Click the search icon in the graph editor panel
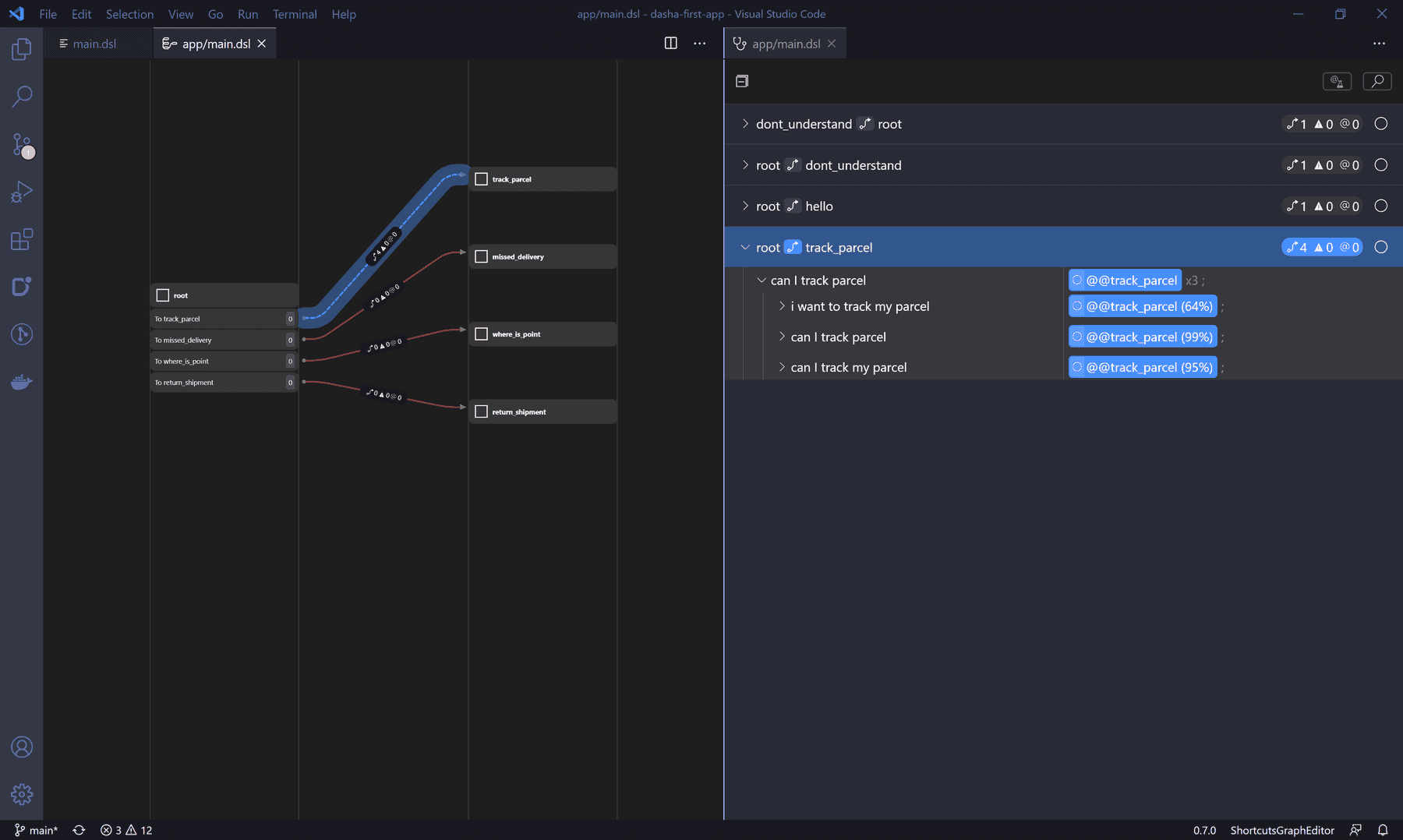Screen dimensions: 1403x840 [1377, 81]
